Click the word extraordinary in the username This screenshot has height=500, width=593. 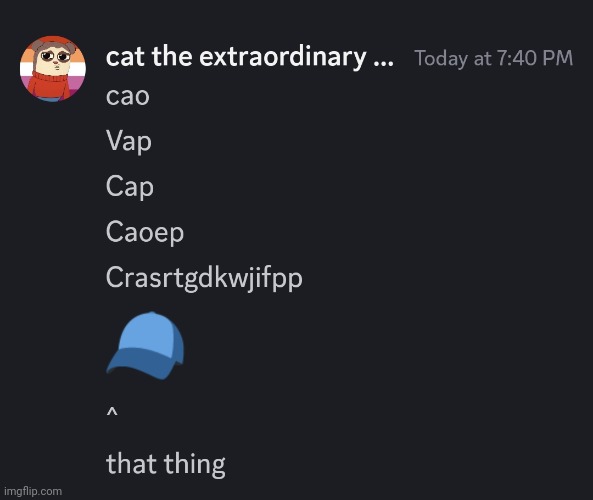(x=283, y=57)
